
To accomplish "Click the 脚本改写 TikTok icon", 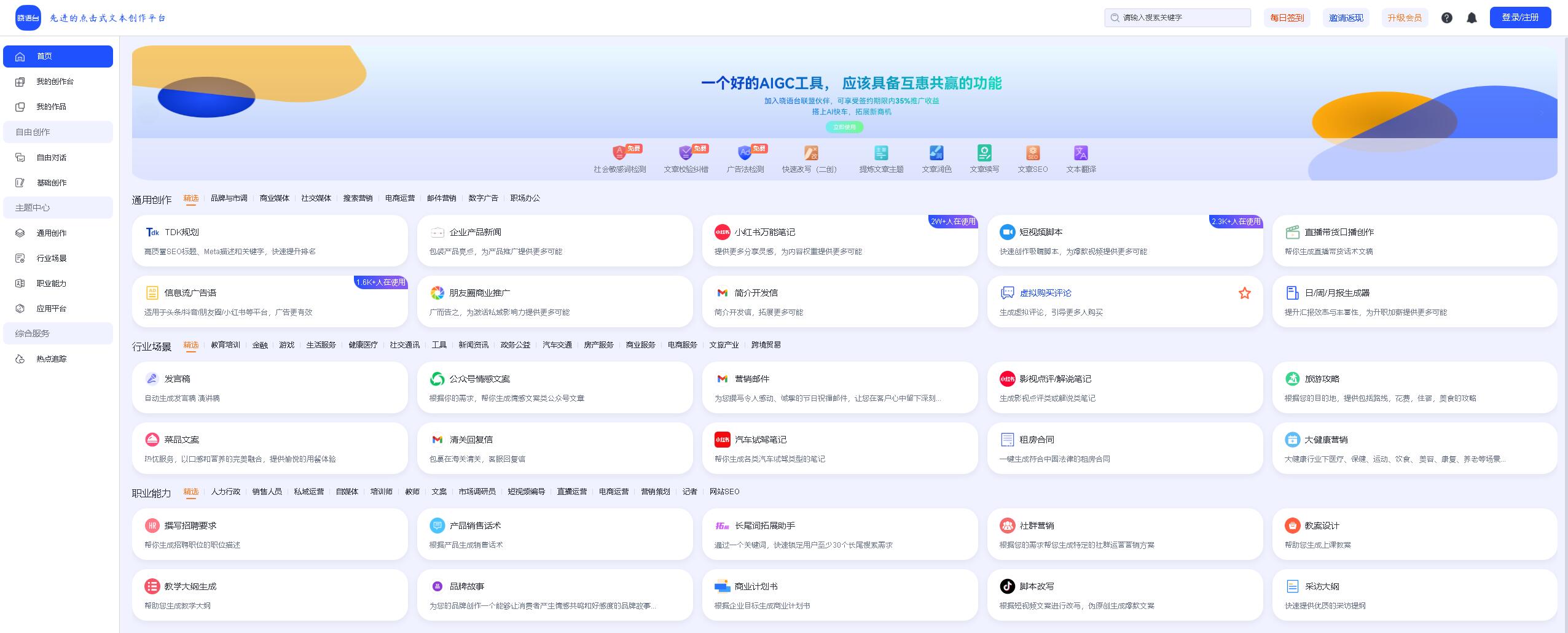I will 1007,586.
